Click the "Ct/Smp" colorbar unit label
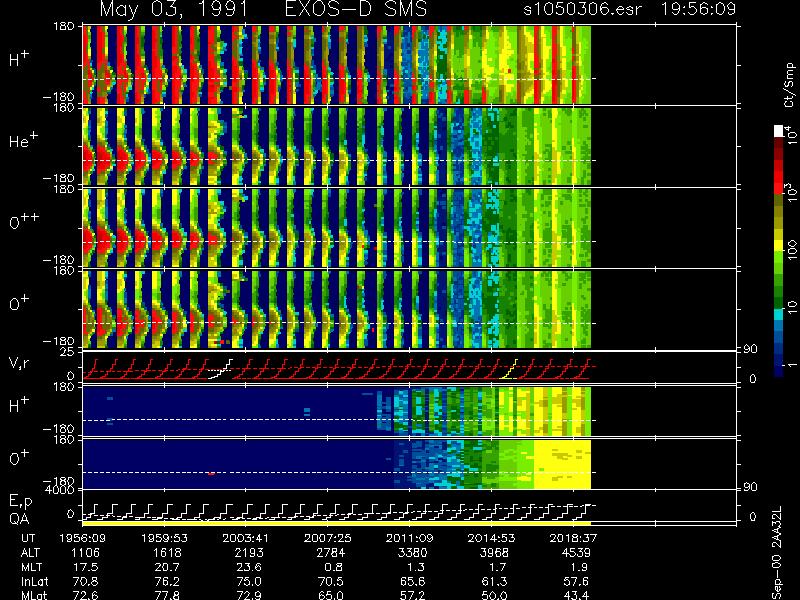 coord(789,85)
